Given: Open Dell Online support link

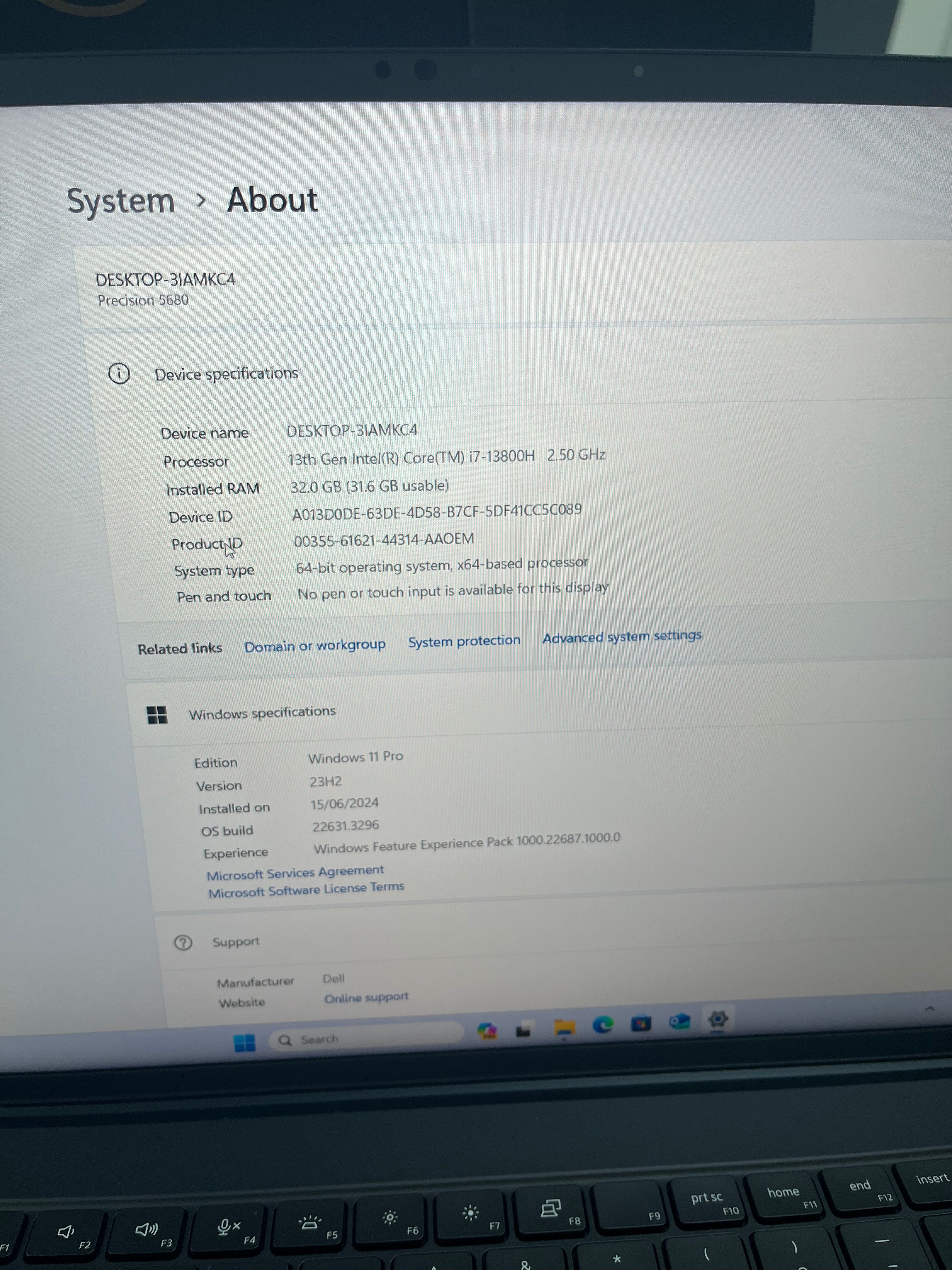Looking at the screenshot, I should 366,997.
